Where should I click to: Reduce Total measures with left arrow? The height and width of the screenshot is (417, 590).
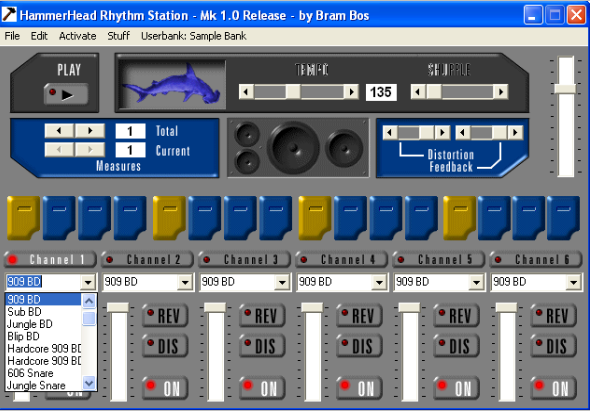coord(59,131)
